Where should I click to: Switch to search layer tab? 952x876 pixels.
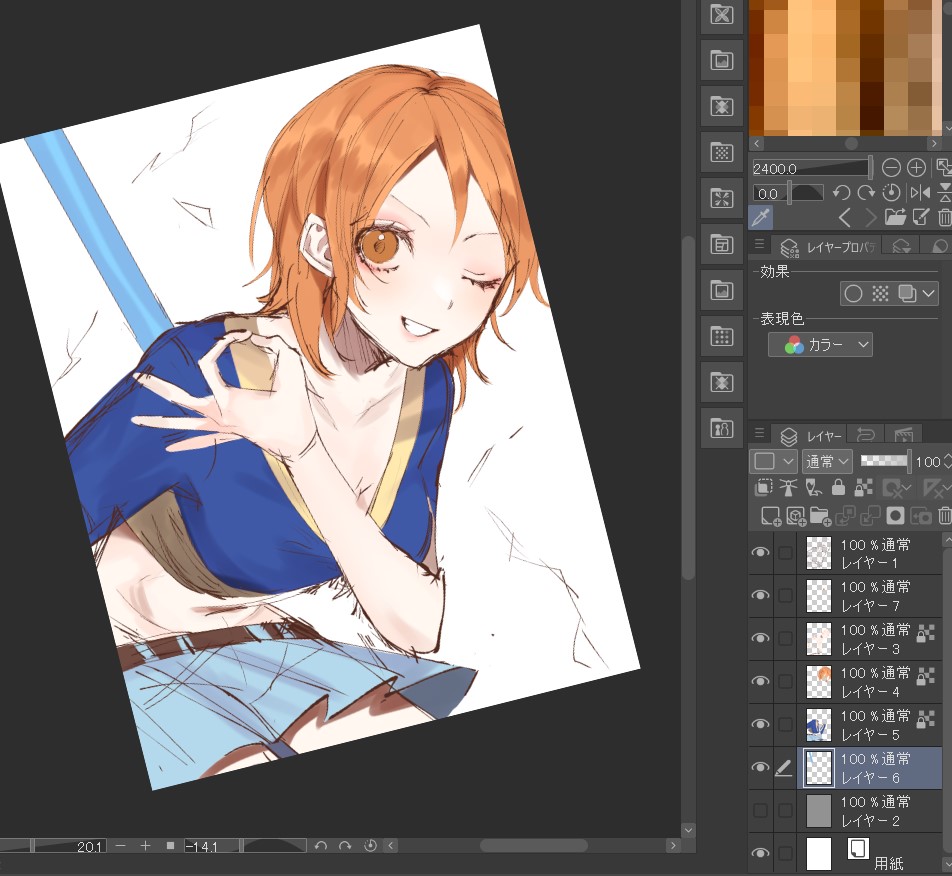click(x=902, y=246)
